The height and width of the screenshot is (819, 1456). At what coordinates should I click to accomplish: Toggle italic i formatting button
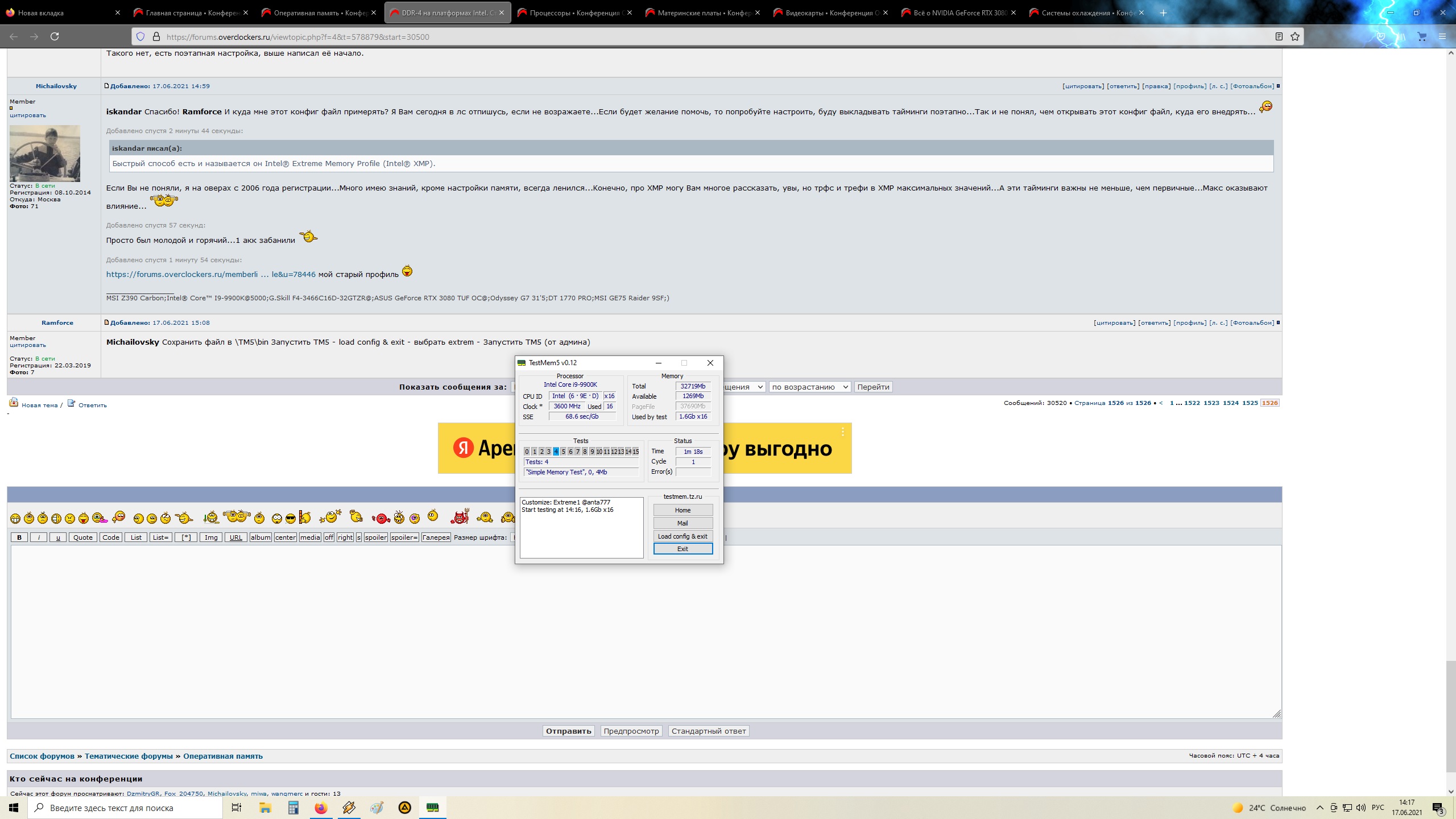[x=39, y=537]
